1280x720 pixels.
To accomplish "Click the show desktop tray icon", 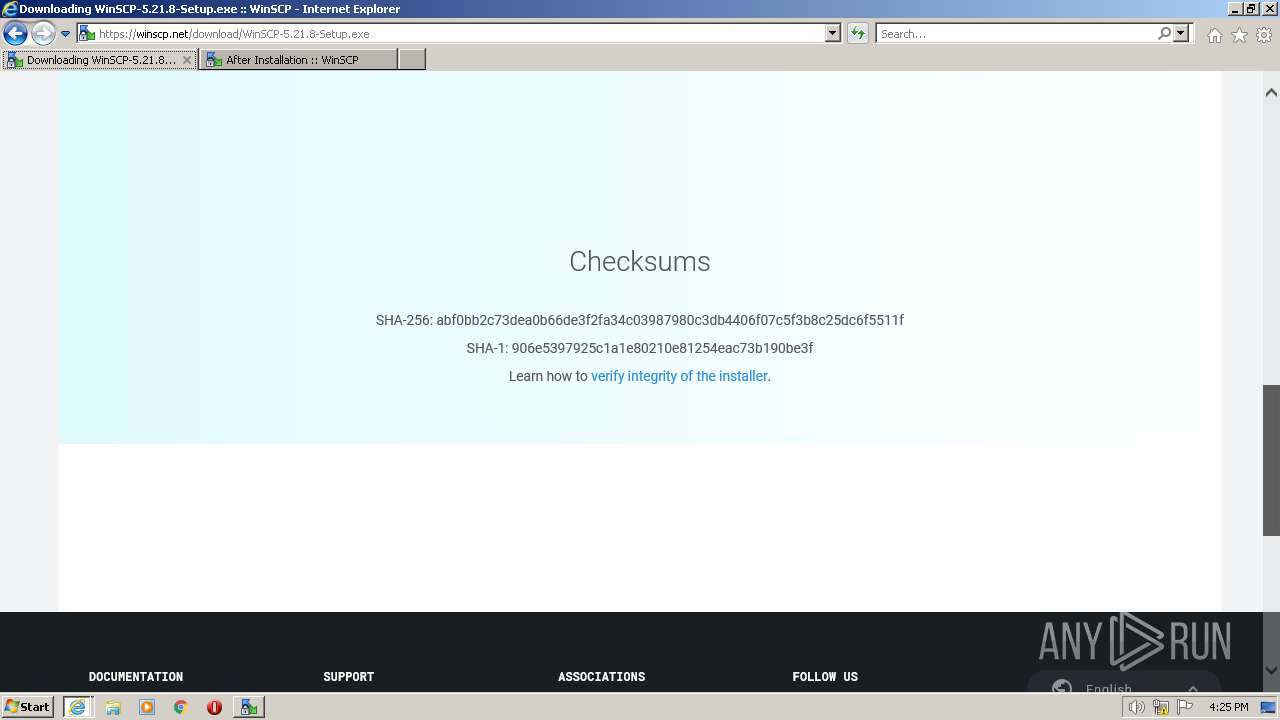I will (1270, 707).
